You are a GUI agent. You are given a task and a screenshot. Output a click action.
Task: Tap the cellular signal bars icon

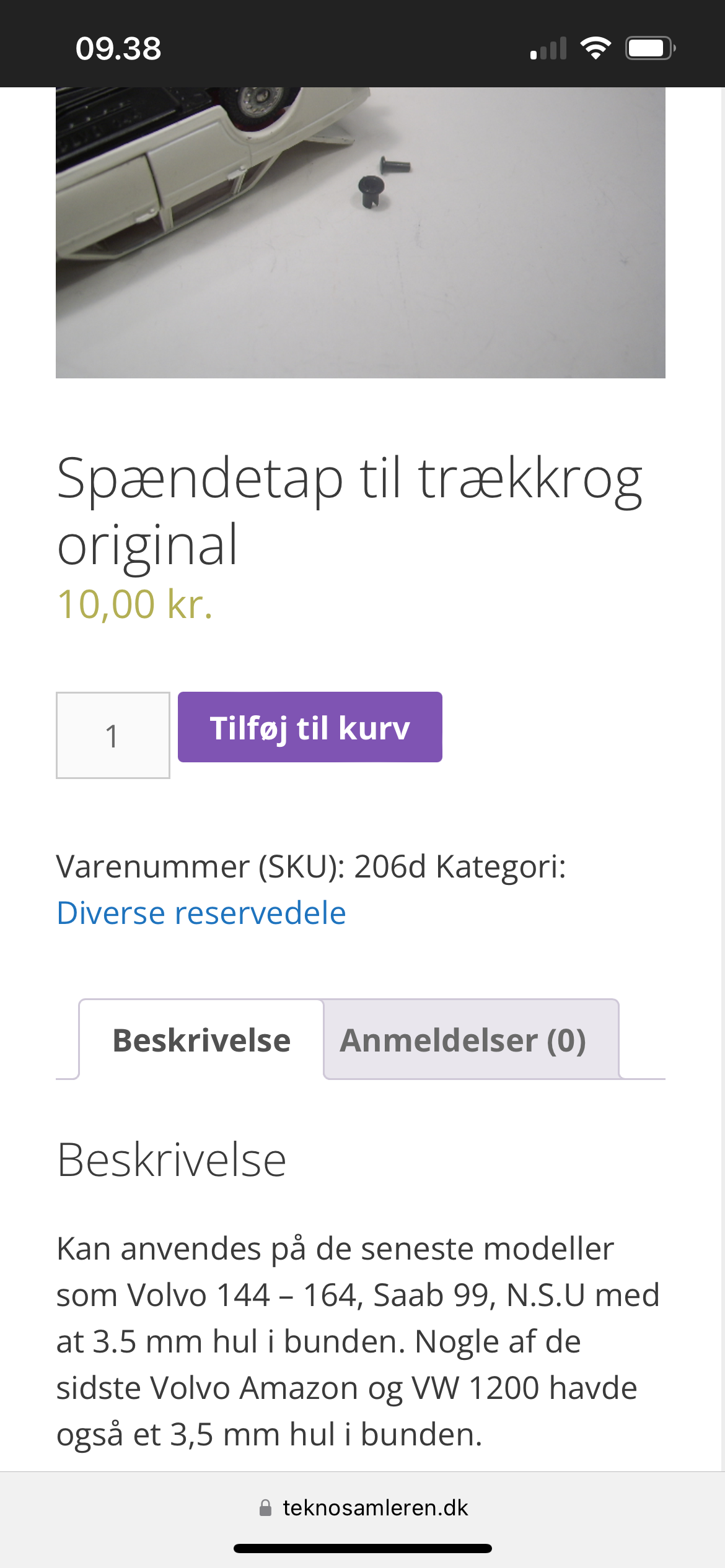click(548, 48)
